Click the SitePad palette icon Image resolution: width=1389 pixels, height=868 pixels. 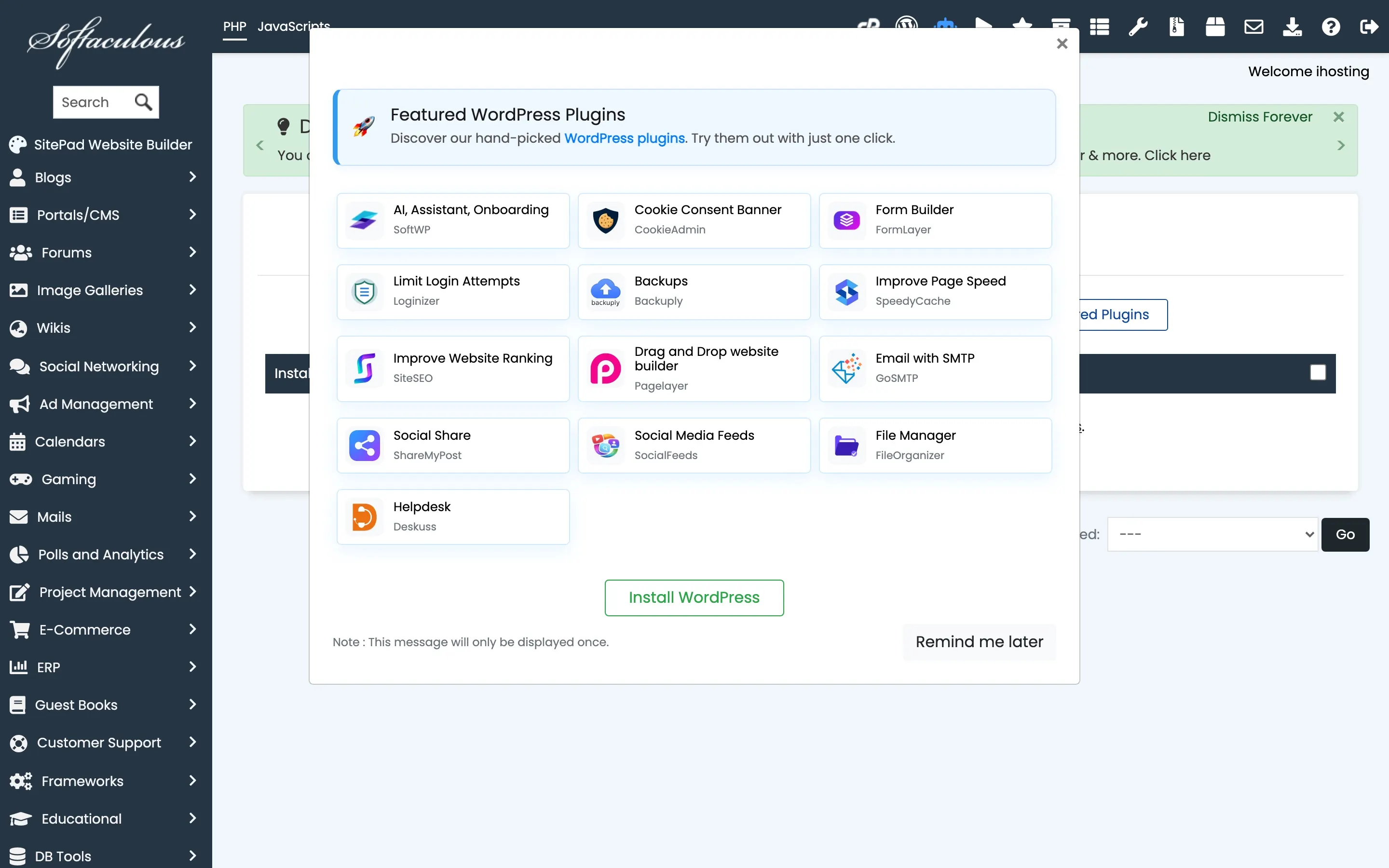point(18,145)
